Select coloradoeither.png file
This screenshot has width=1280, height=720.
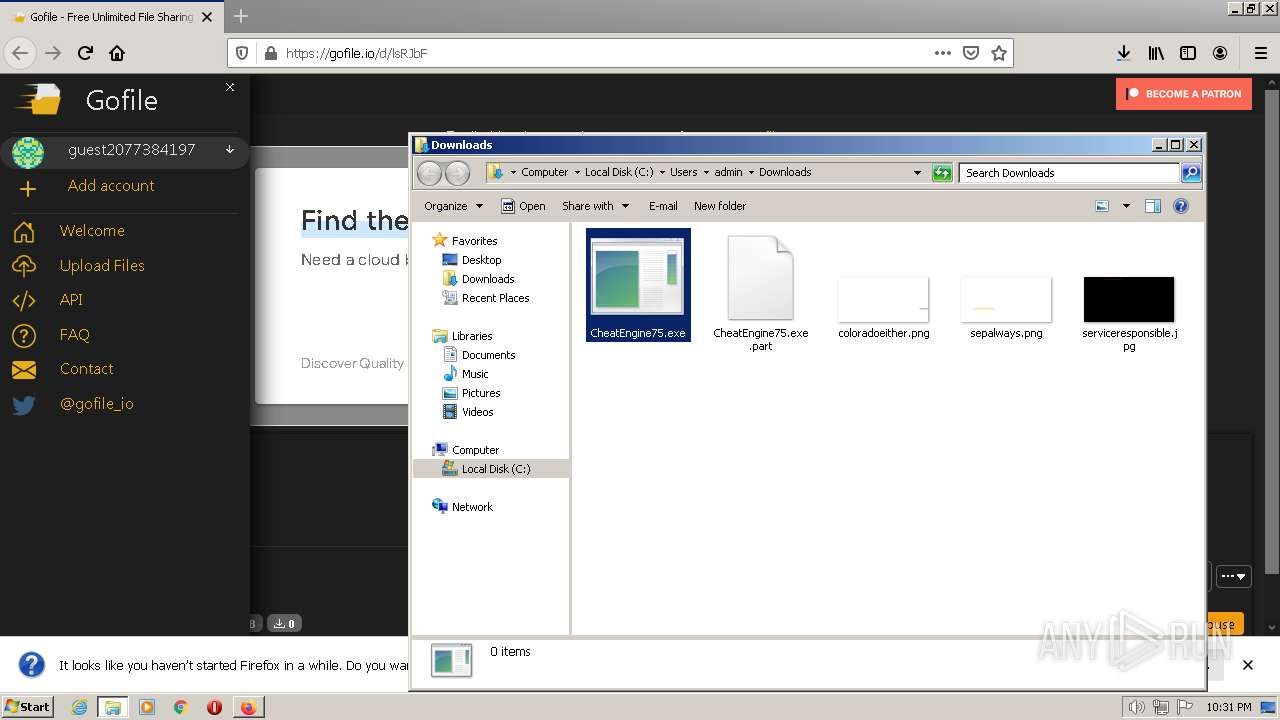[x=884, y=307]
